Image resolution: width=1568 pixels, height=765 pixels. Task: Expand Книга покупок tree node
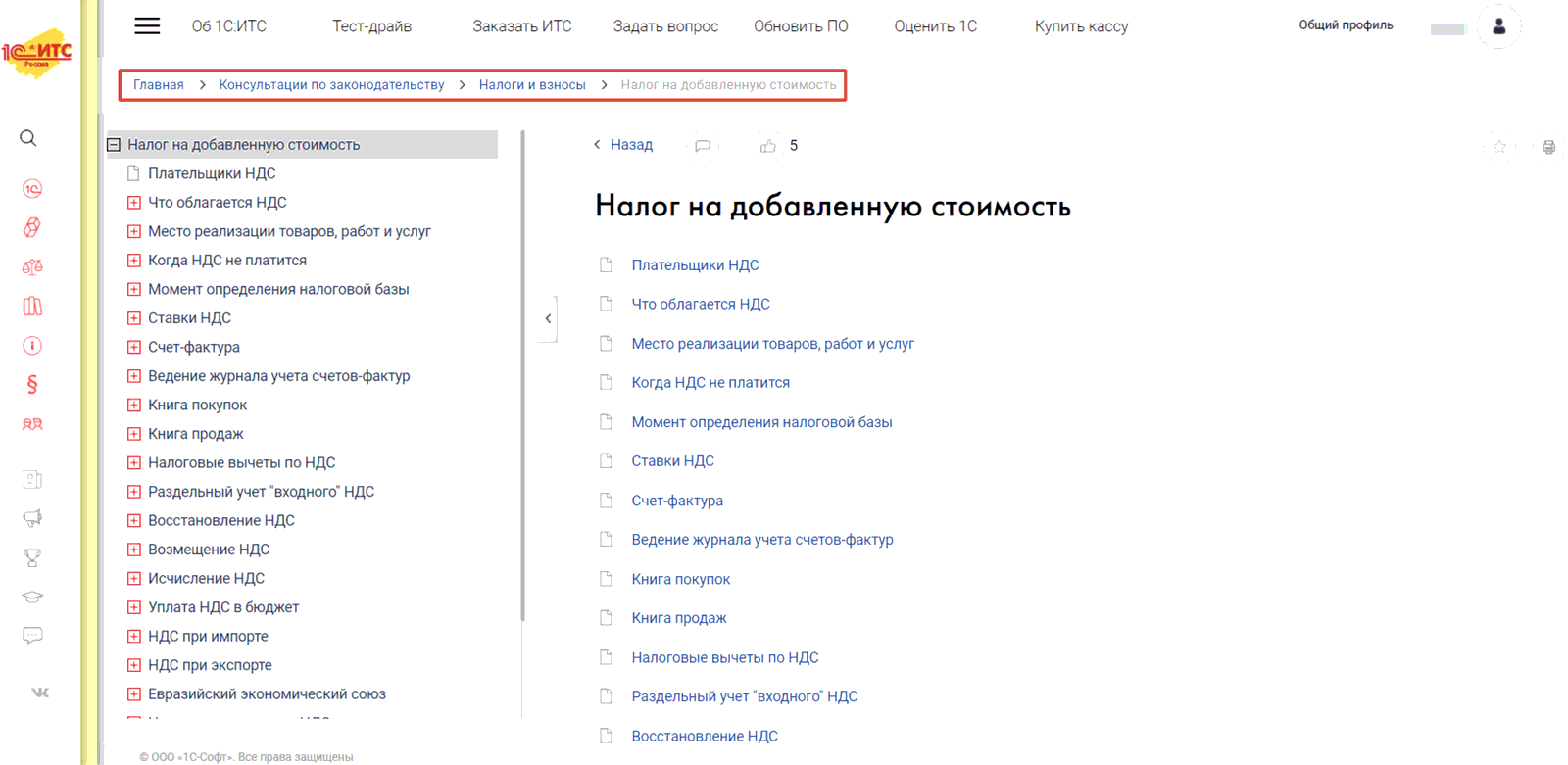pyautogui.click(x=134, y=406)
